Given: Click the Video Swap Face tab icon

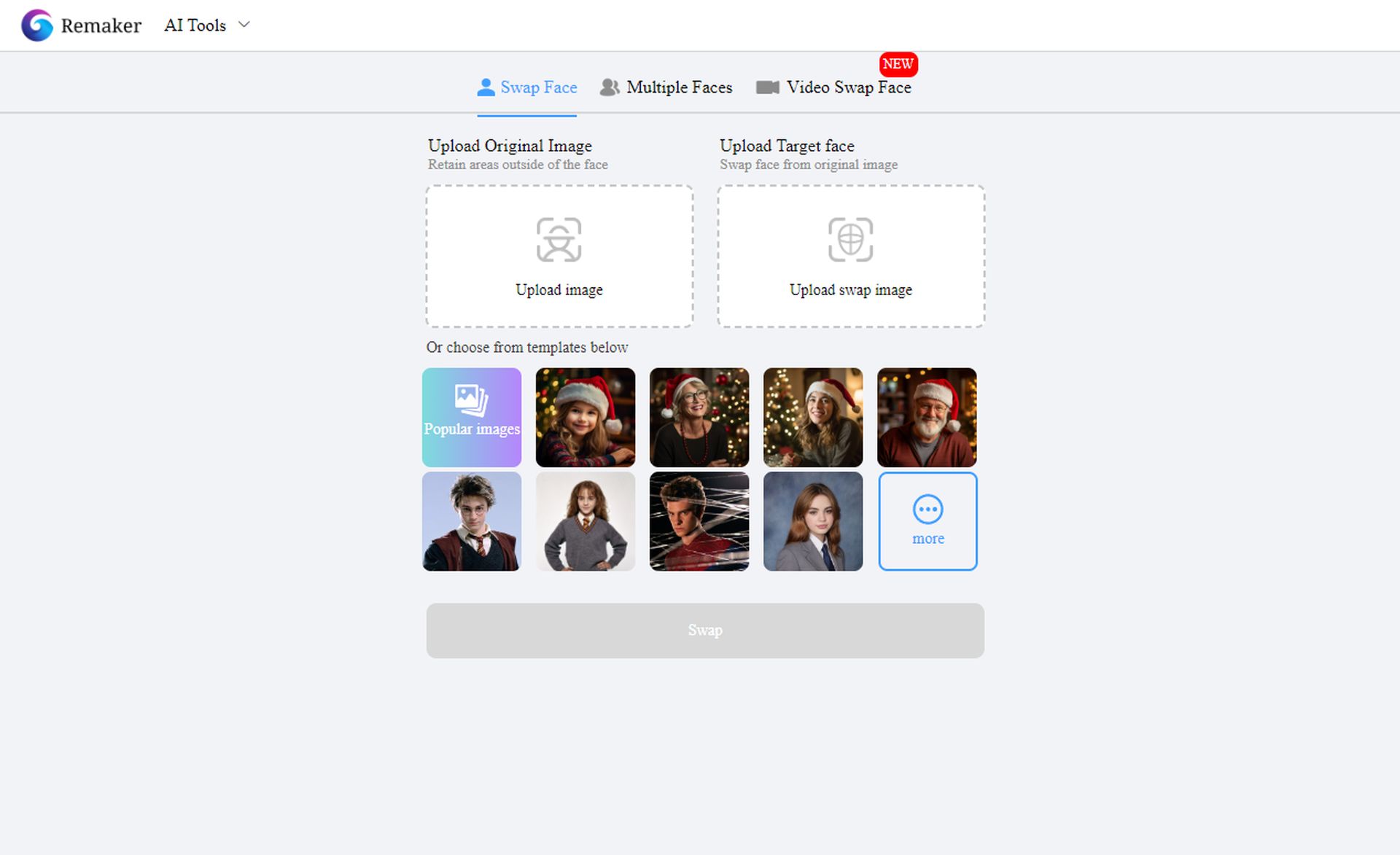Looking at the screenshot, I should point(766,87).
